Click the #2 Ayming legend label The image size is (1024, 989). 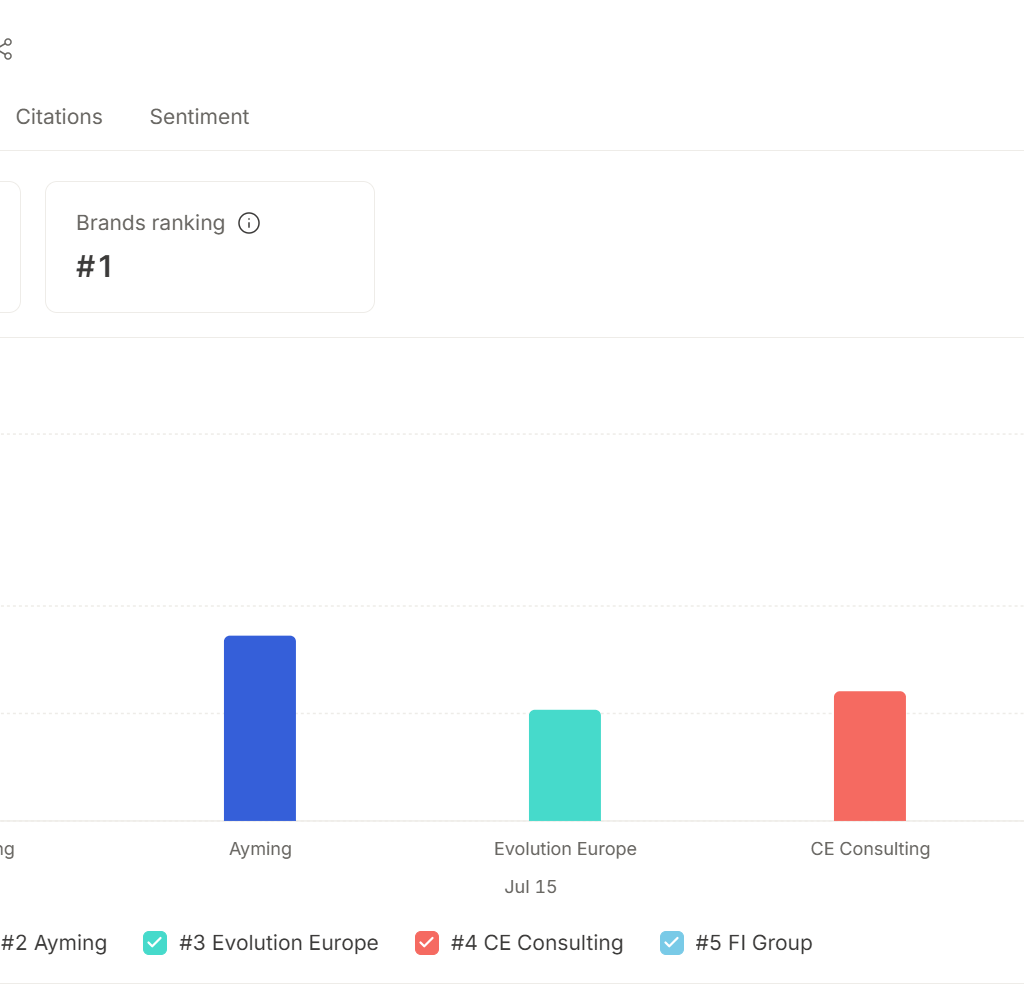[54, 943]
